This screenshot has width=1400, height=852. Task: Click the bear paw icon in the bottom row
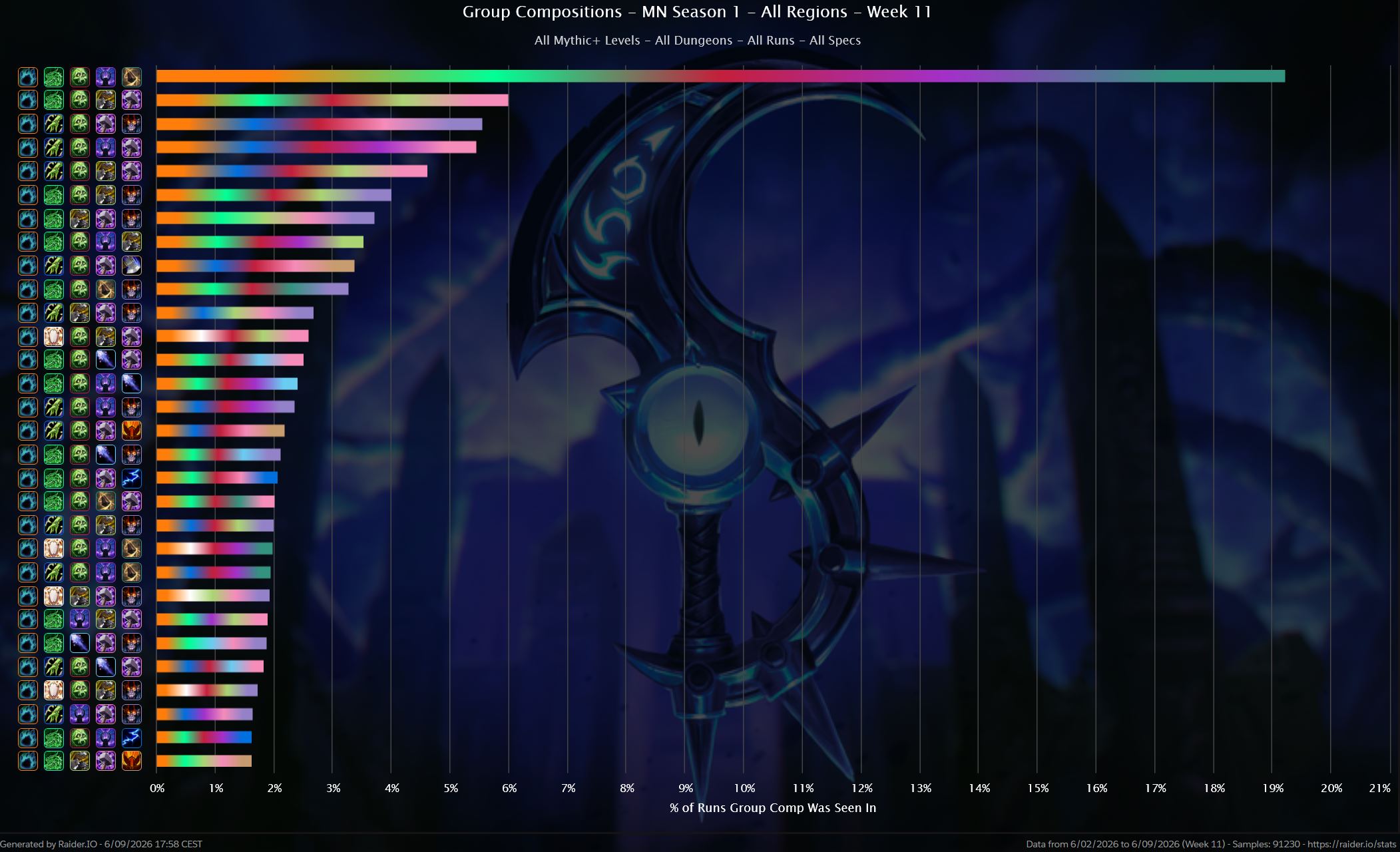point(28,761)
